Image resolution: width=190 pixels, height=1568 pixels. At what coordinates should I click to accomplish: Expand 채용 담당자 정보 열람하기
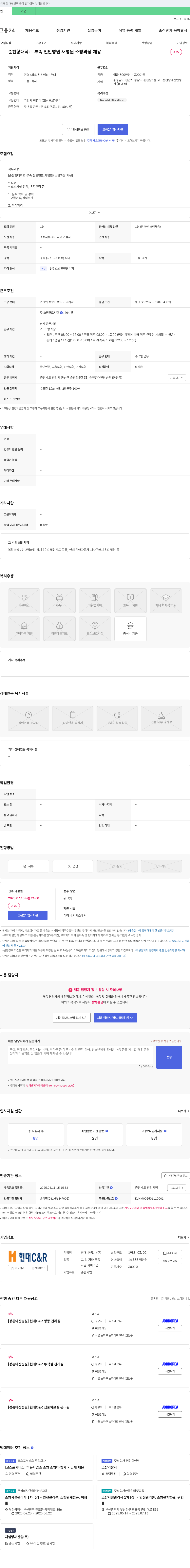tap(115, 1018)
